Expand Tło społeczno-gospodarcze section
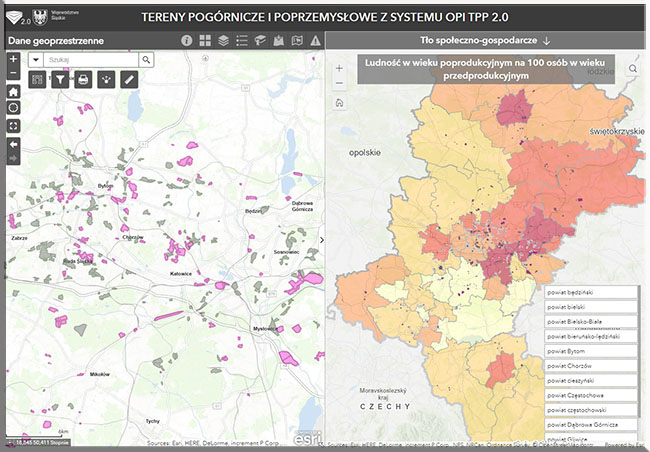The image size is (650, 452). pyautogui.click(x=487, y=41)
